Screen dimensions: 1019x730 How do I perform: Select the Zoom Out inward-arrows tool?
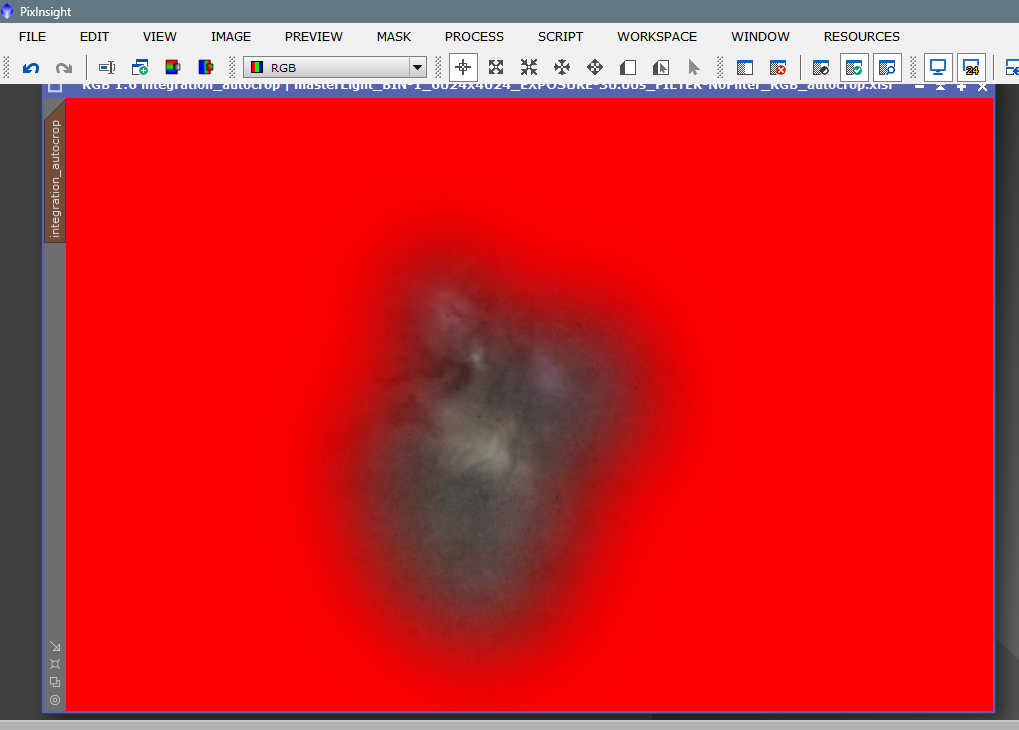click(x=529, y=68)
